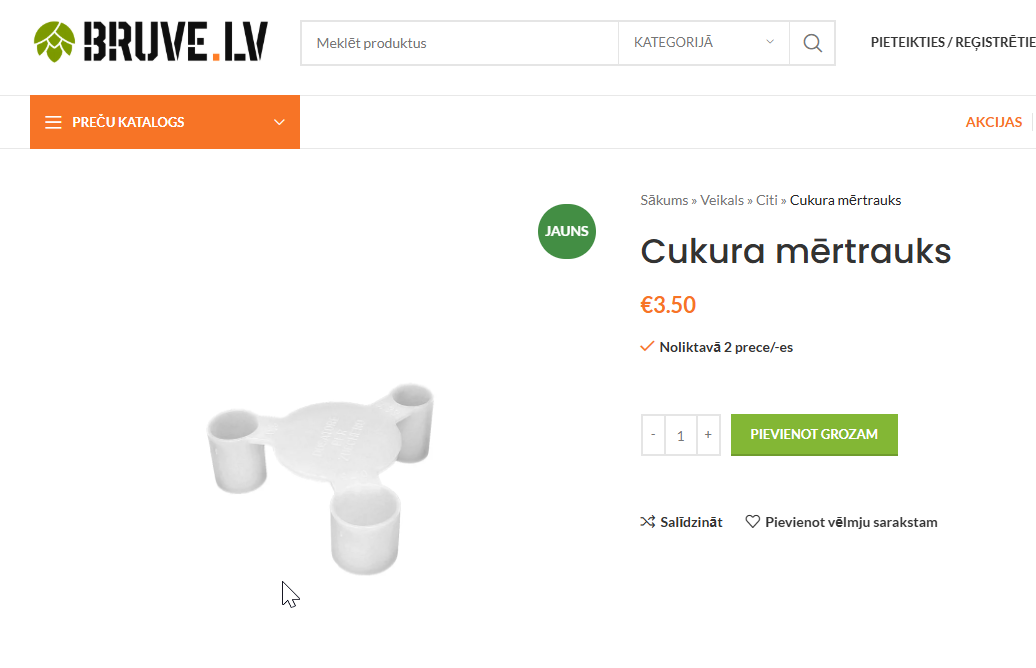This screenshot has width=1036, height=668.
Task: Open Pieteikties / Reģistrēties
Action: point(953,42)
